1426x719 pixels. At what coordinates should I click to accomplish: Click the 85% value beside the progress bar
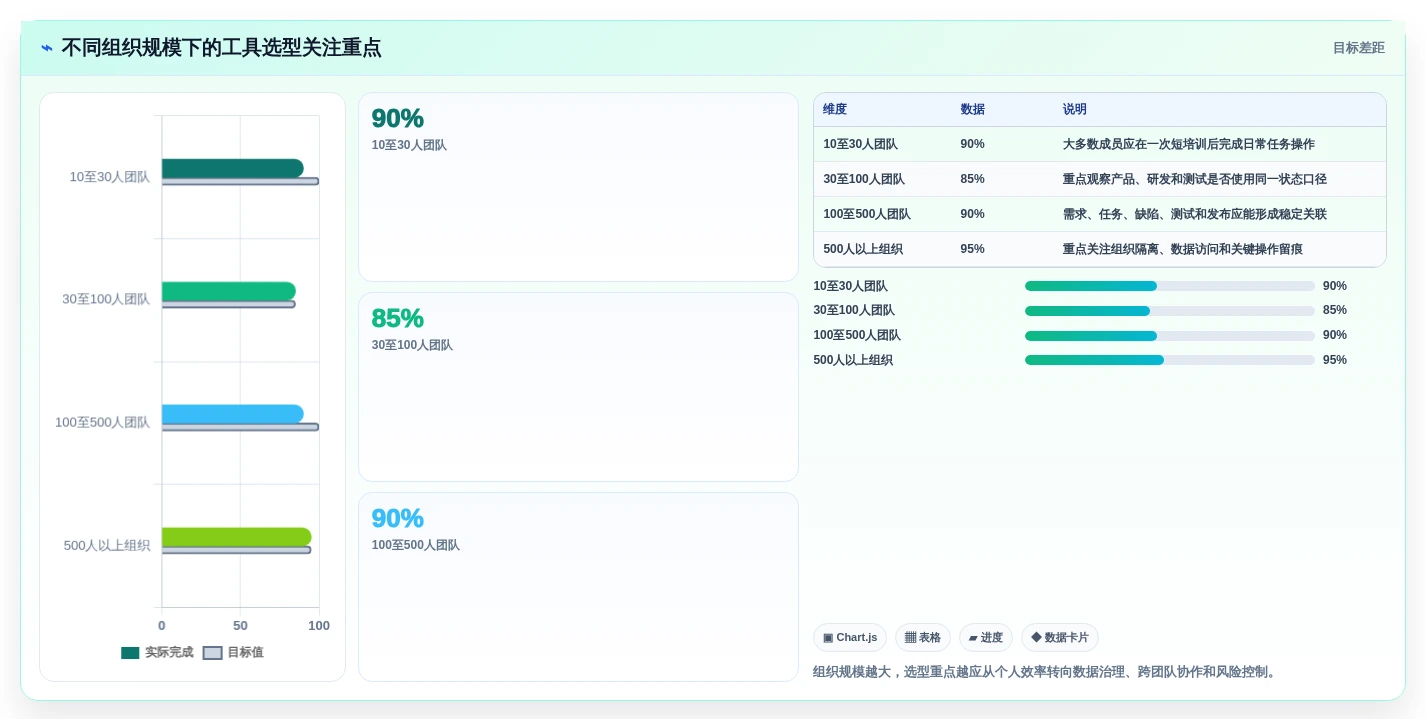pyautogui.click(x=1335, y=310)
